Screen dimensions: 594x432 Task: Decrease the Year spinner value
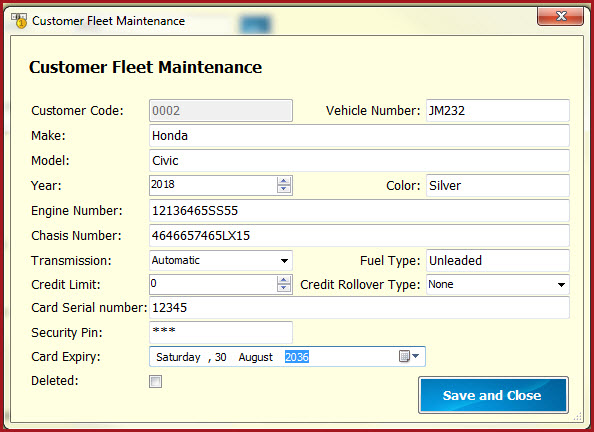click(284, 189)
